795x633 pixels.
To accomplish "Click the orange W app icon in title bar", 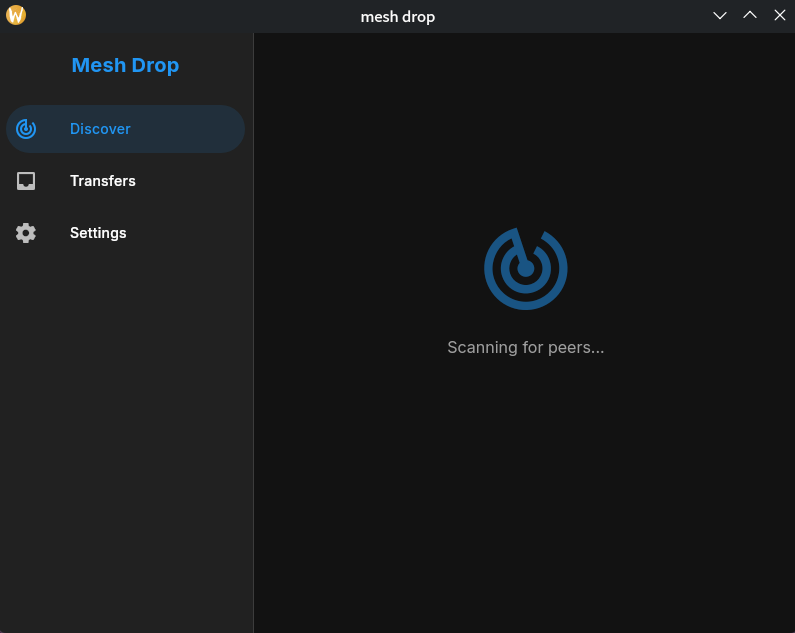I will click(x=16, y=15).
